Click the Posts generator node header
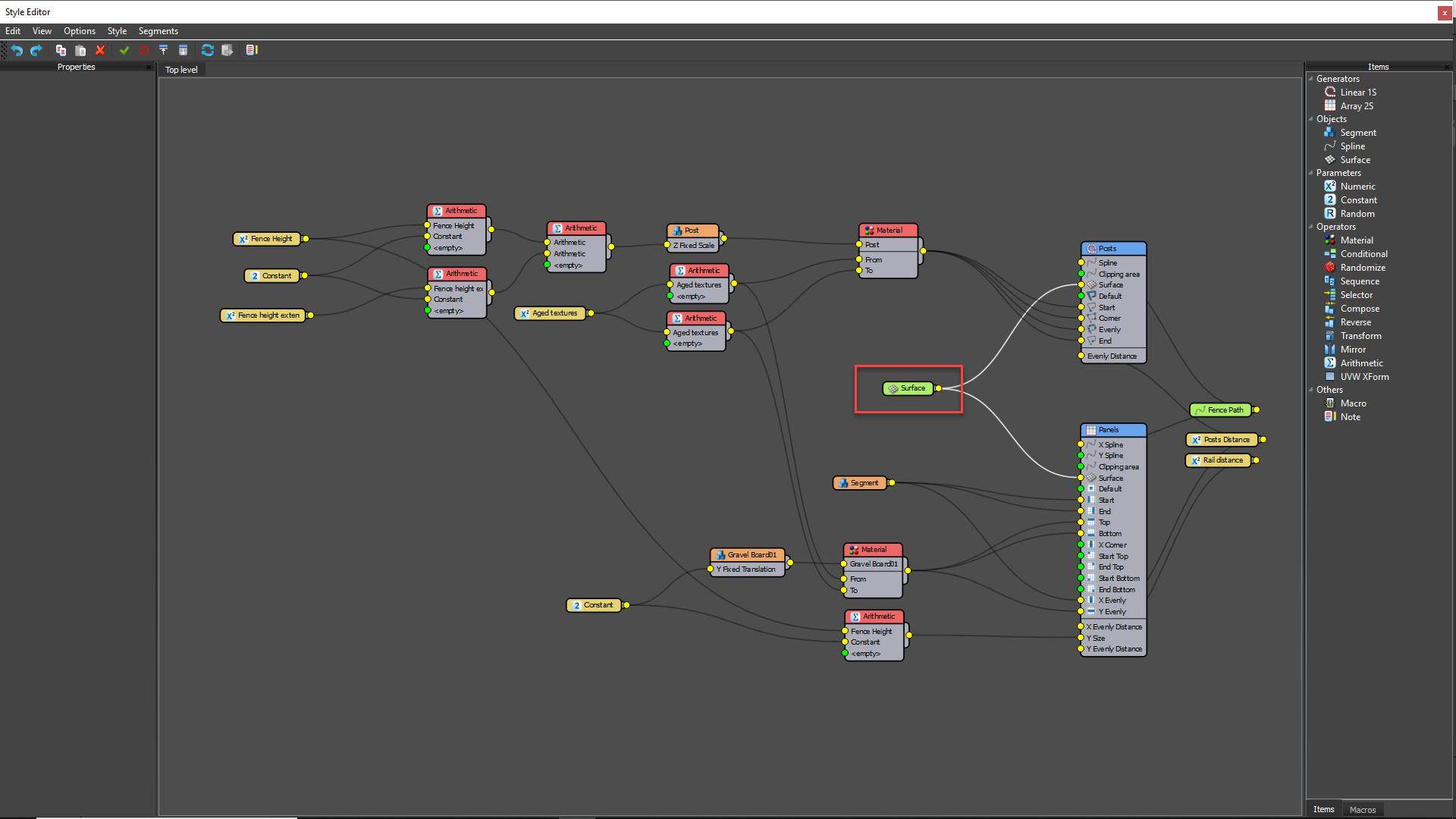Viewport: 1456px width, 819px height. pos(1112,249)
